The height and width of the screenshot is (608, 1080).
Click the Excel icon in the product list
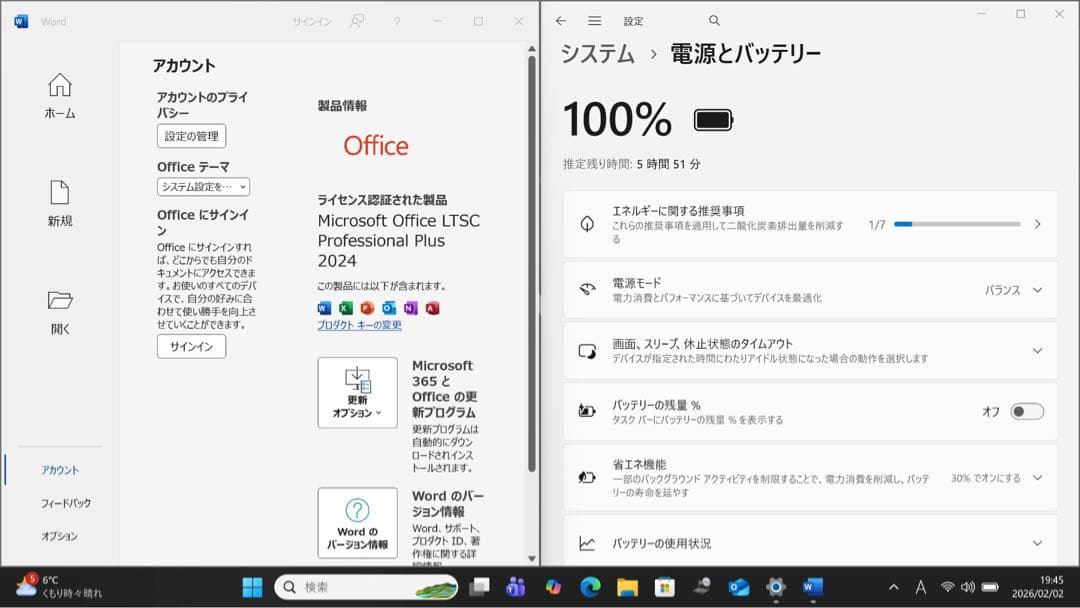[347, 308]
